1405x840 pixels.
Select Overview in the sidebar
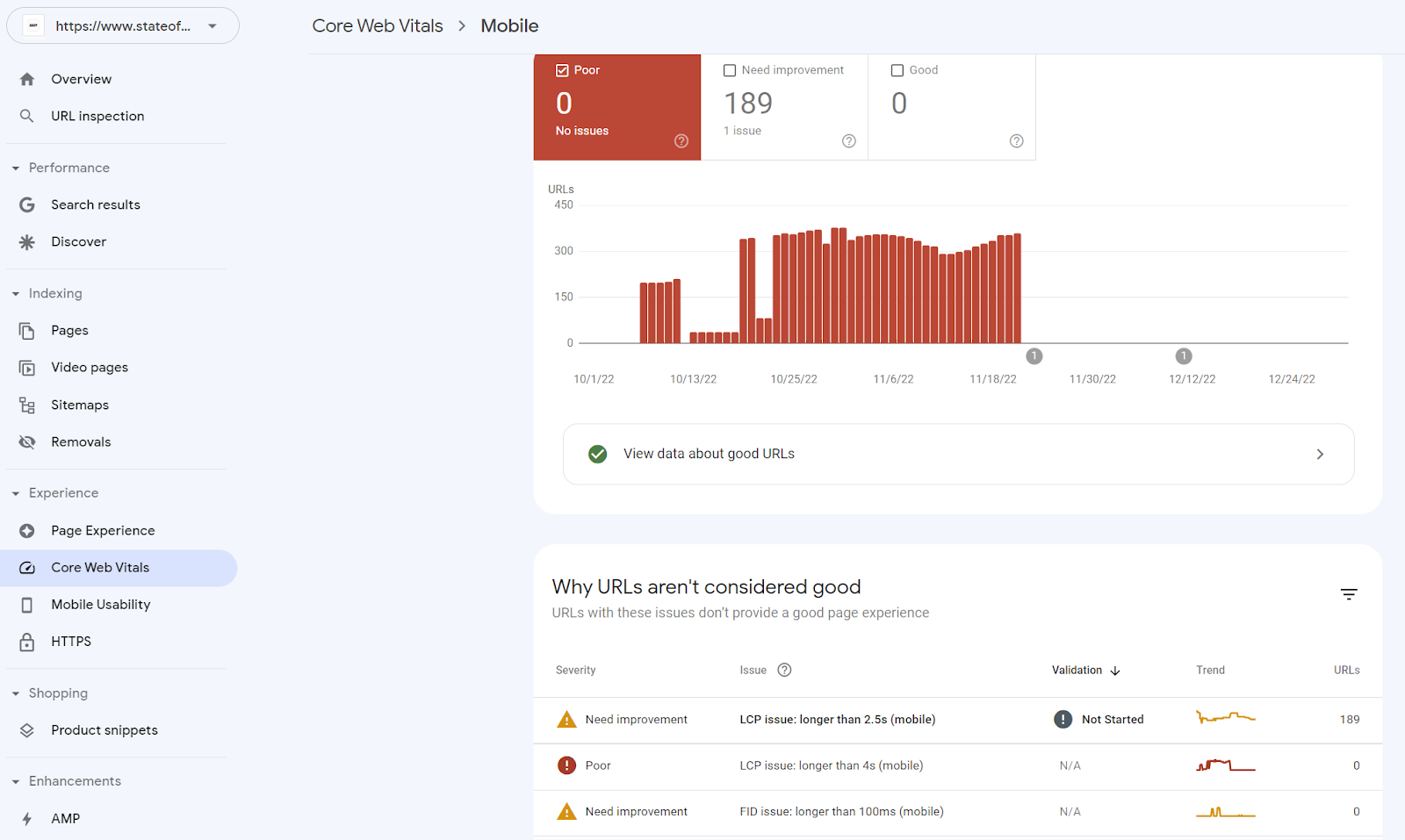pos(81,78)
